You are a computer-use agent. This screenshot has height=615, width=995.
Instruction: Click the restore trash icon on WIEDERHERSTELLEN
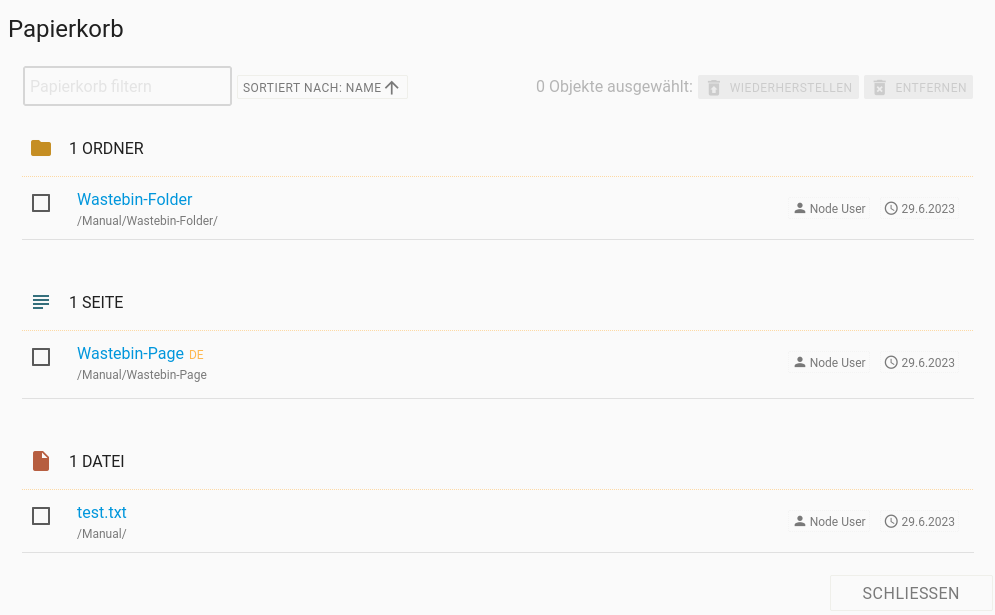tap(714, 88)
